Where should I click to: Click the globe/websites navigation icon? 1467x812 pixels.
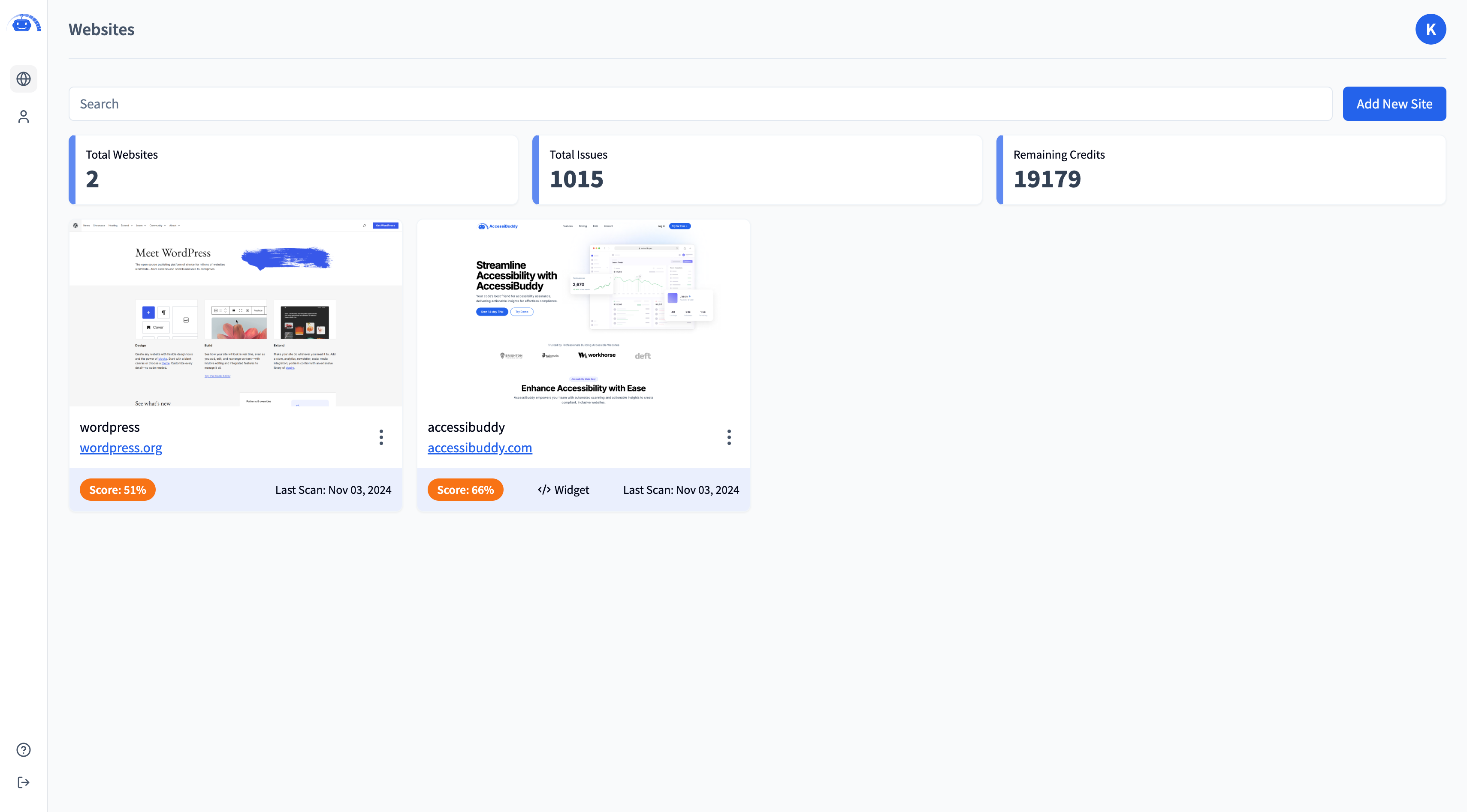(x=23, y=79)
